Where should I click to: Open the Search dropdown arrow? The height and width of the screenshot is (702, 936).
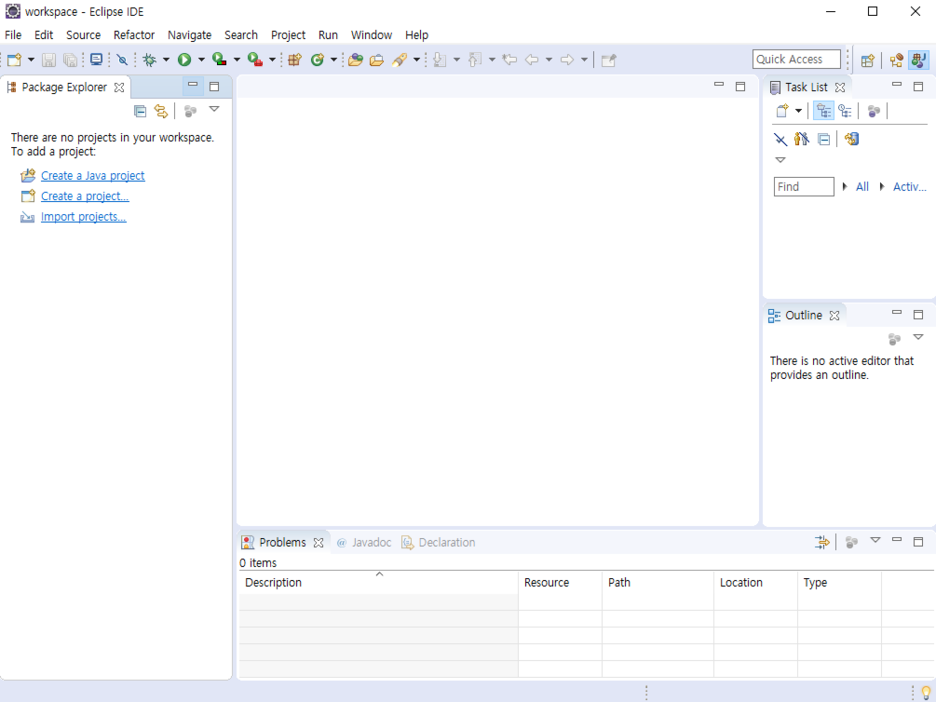point(417,60)
